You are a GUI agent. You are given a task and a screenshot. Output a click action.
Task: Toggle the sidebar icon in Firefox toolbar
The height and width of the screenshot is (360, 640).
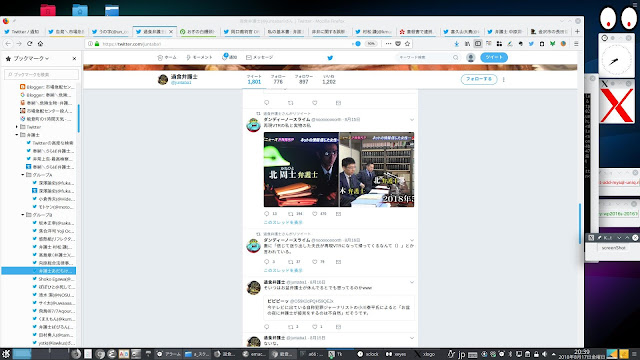pyautogui.click(x=478, y=44)
